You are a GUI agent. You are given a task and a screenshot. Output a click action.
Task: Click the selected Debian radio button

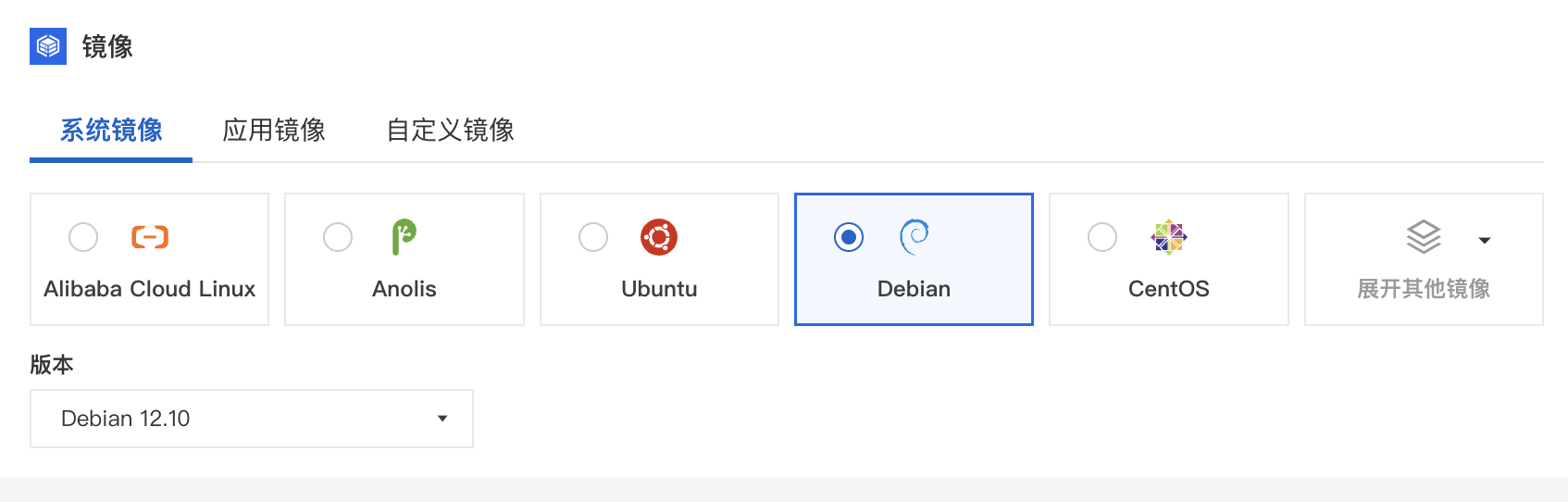pos(849,237)
